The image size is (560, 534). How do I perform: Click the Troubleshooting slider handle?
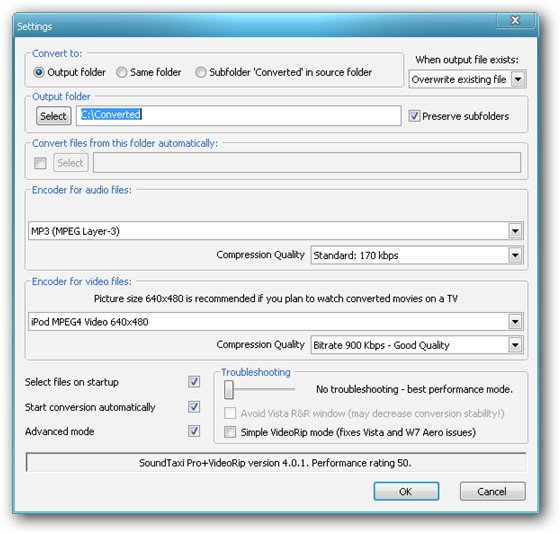(x=229, y=390)
